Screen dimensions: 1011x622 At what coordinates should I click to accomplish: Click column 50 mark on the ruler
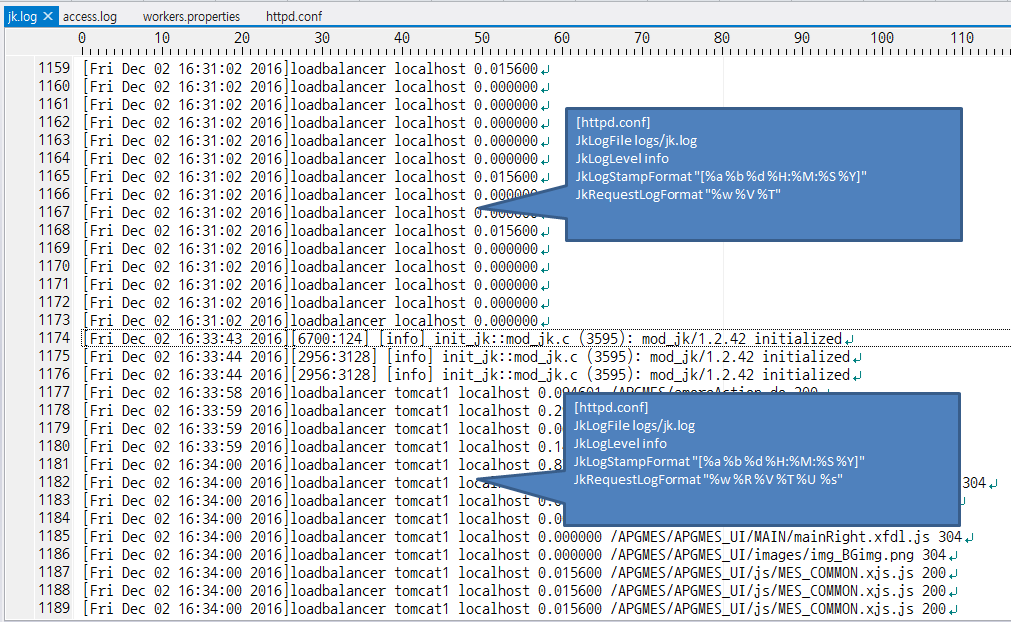pos(482,38)
